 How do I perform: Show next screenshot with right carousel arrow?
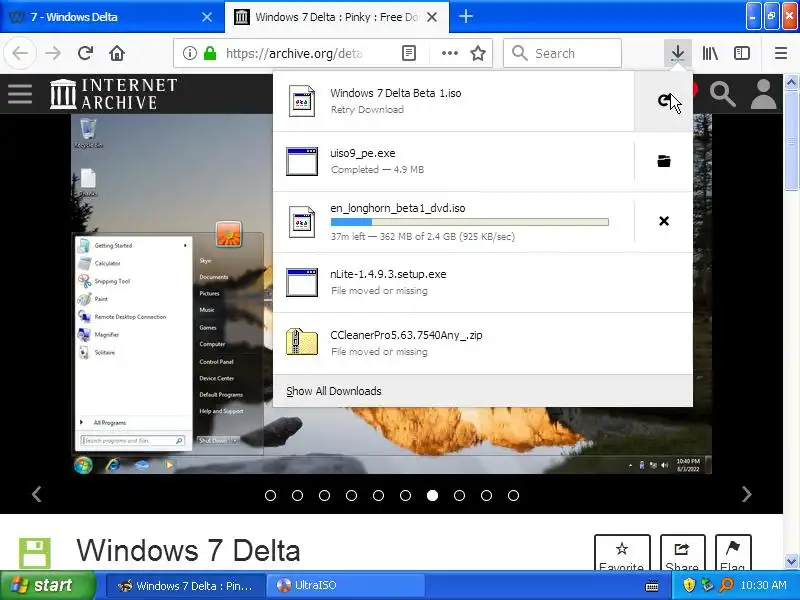(746, 494)
